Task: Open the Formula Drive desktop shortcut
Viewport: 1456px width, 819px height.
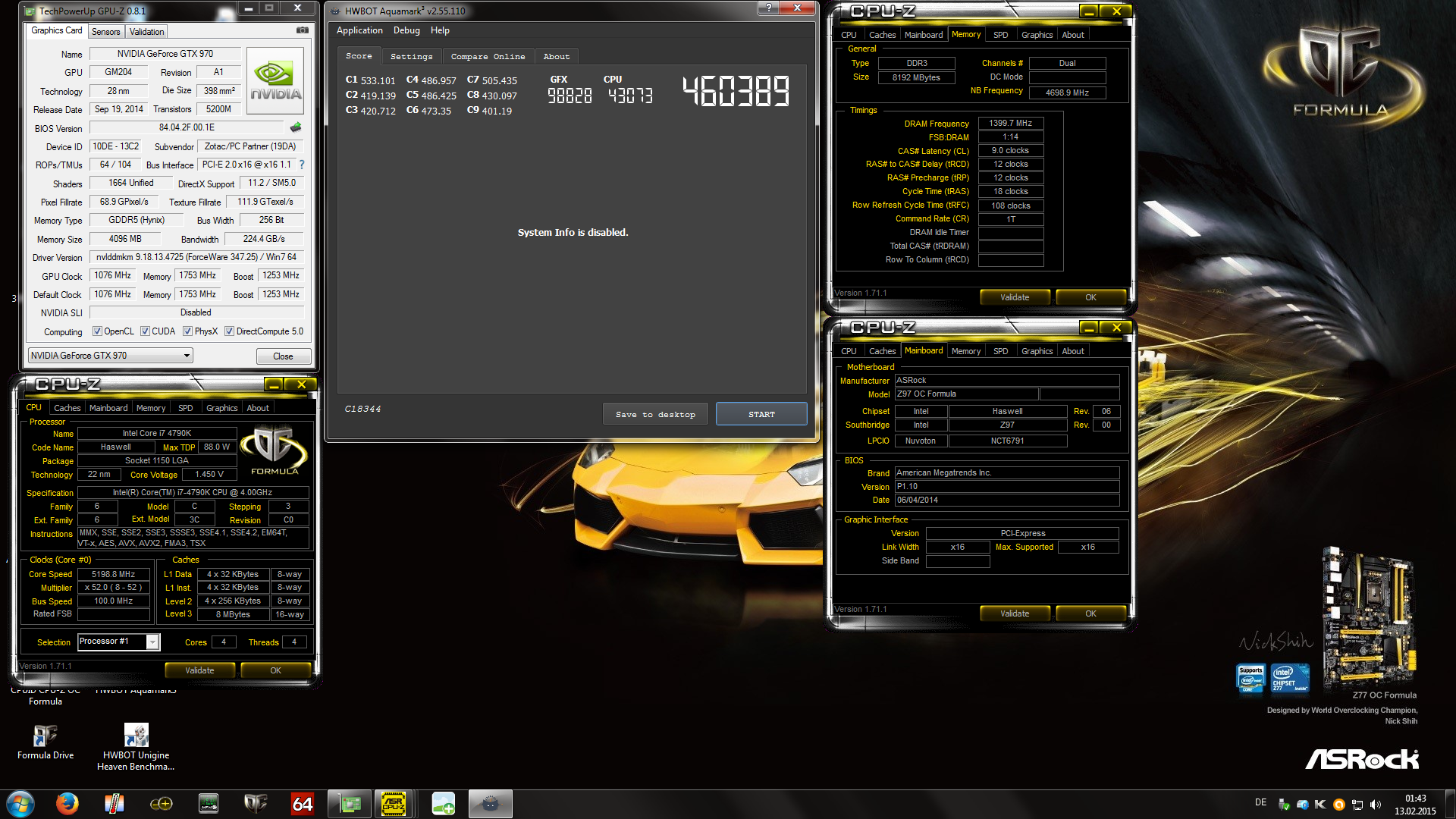Action: 45,741
